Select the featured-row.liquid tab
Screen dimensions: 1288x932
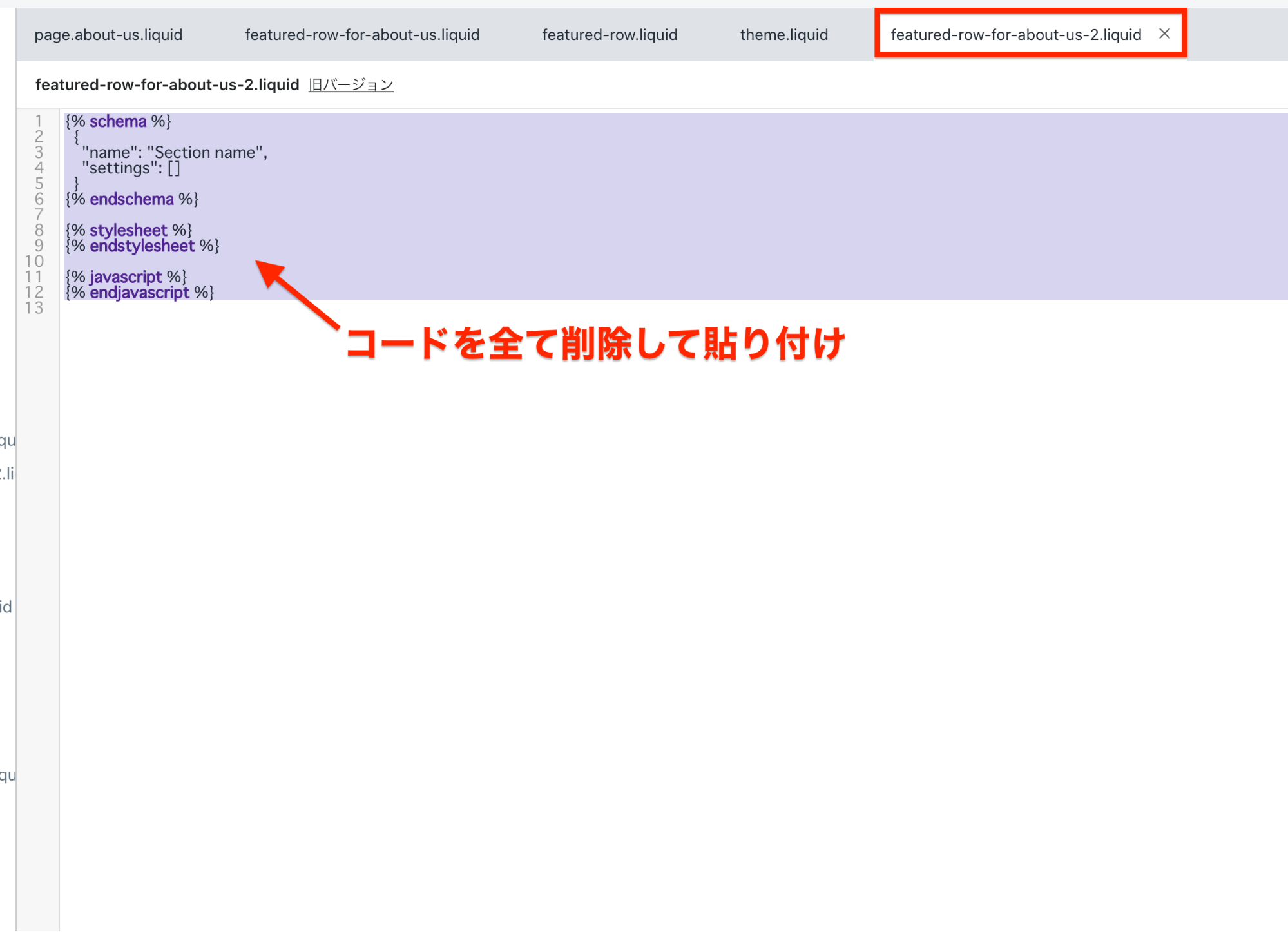pyautogui.click(x=610, y=35)
